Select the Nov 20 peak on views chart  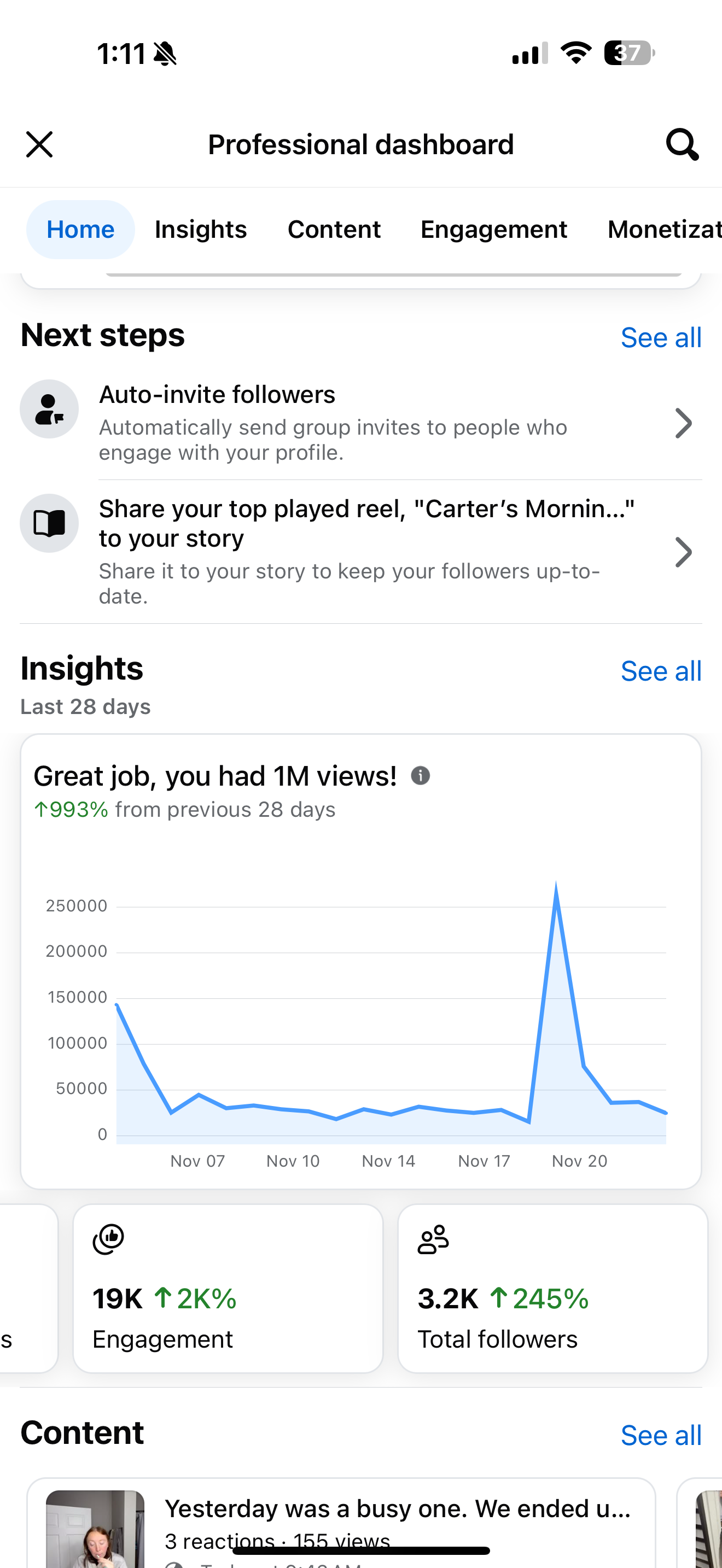click(556, 885)
